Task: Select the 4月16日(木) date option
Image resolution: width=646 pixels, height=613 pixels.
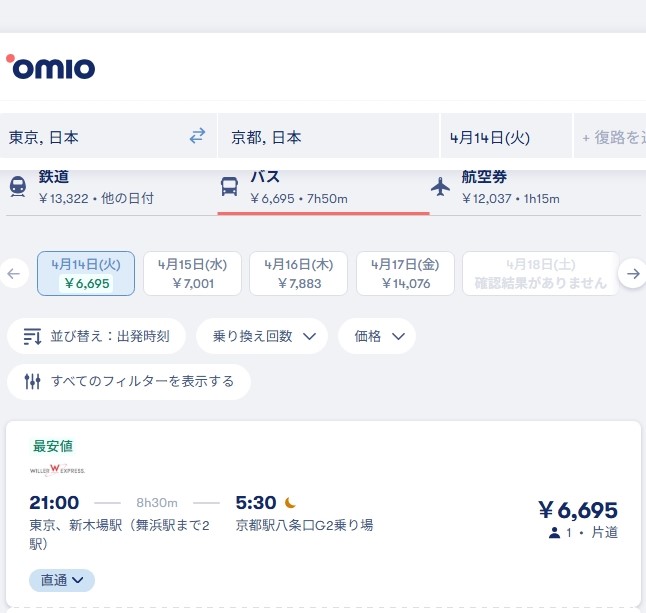Action: pyautogui.click(x=299, y=273)
